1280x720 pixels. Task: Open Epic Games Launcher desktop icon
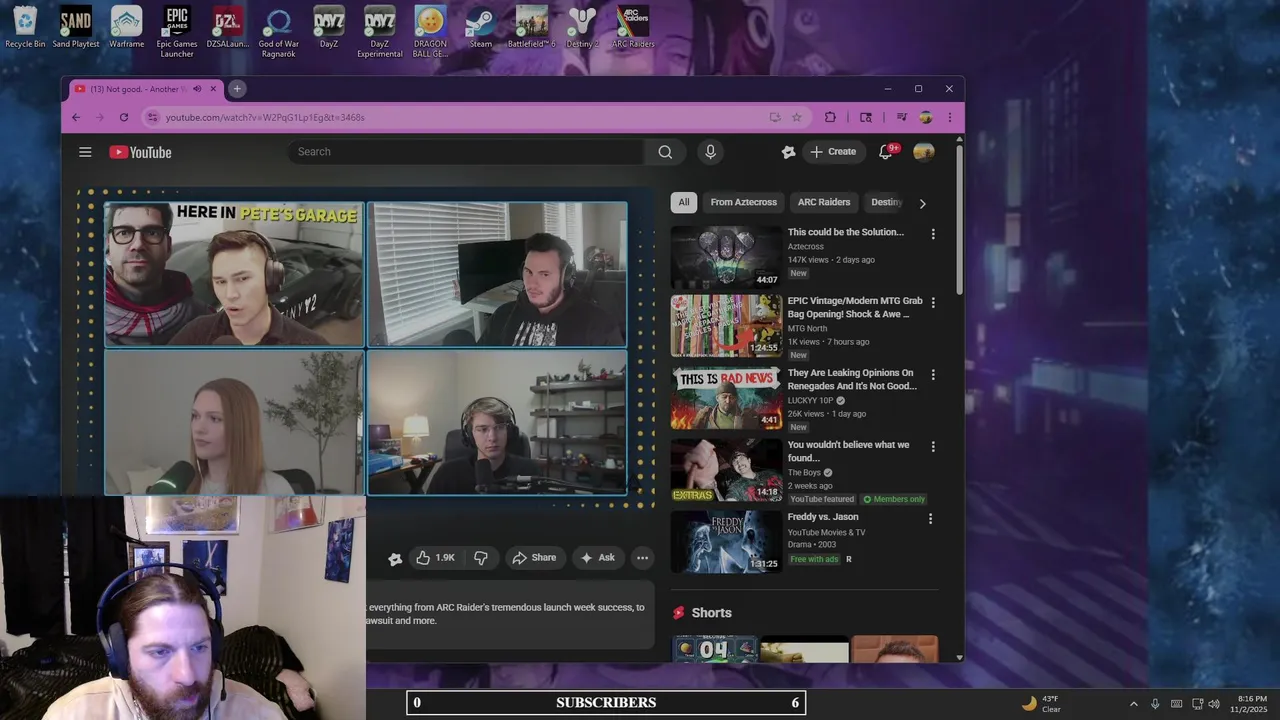(177, 32)
